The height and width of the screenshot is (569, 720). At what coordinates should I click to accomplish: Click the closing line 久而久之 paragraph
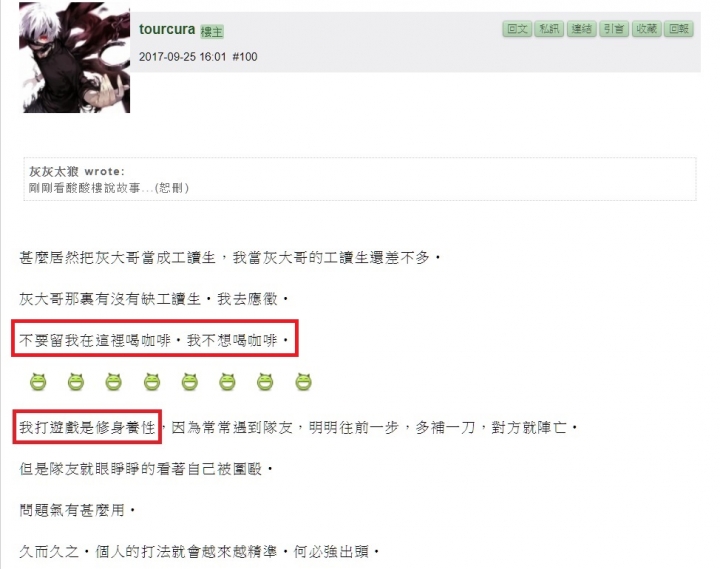coord(200,551)
